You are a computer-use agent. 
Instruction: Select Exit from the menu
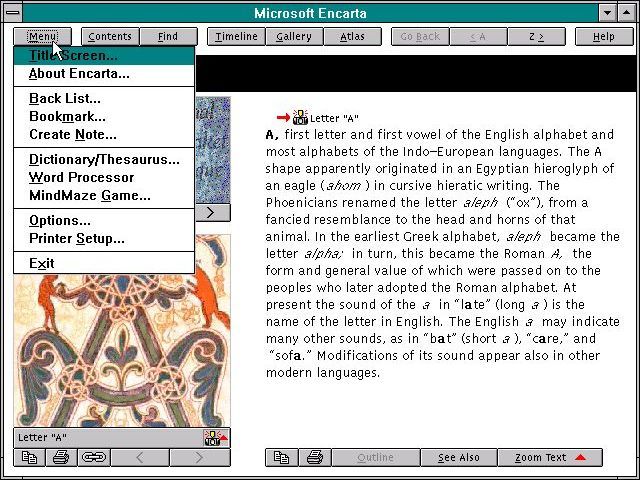[x=104, y=263]
